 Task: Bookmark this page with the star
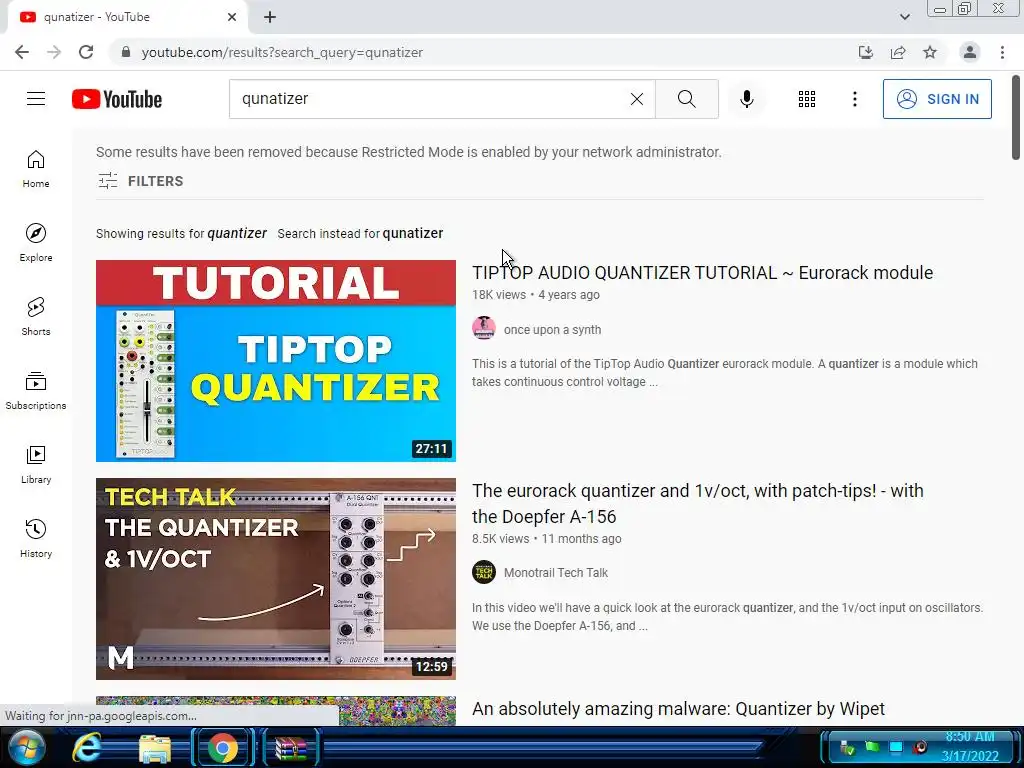930,52
